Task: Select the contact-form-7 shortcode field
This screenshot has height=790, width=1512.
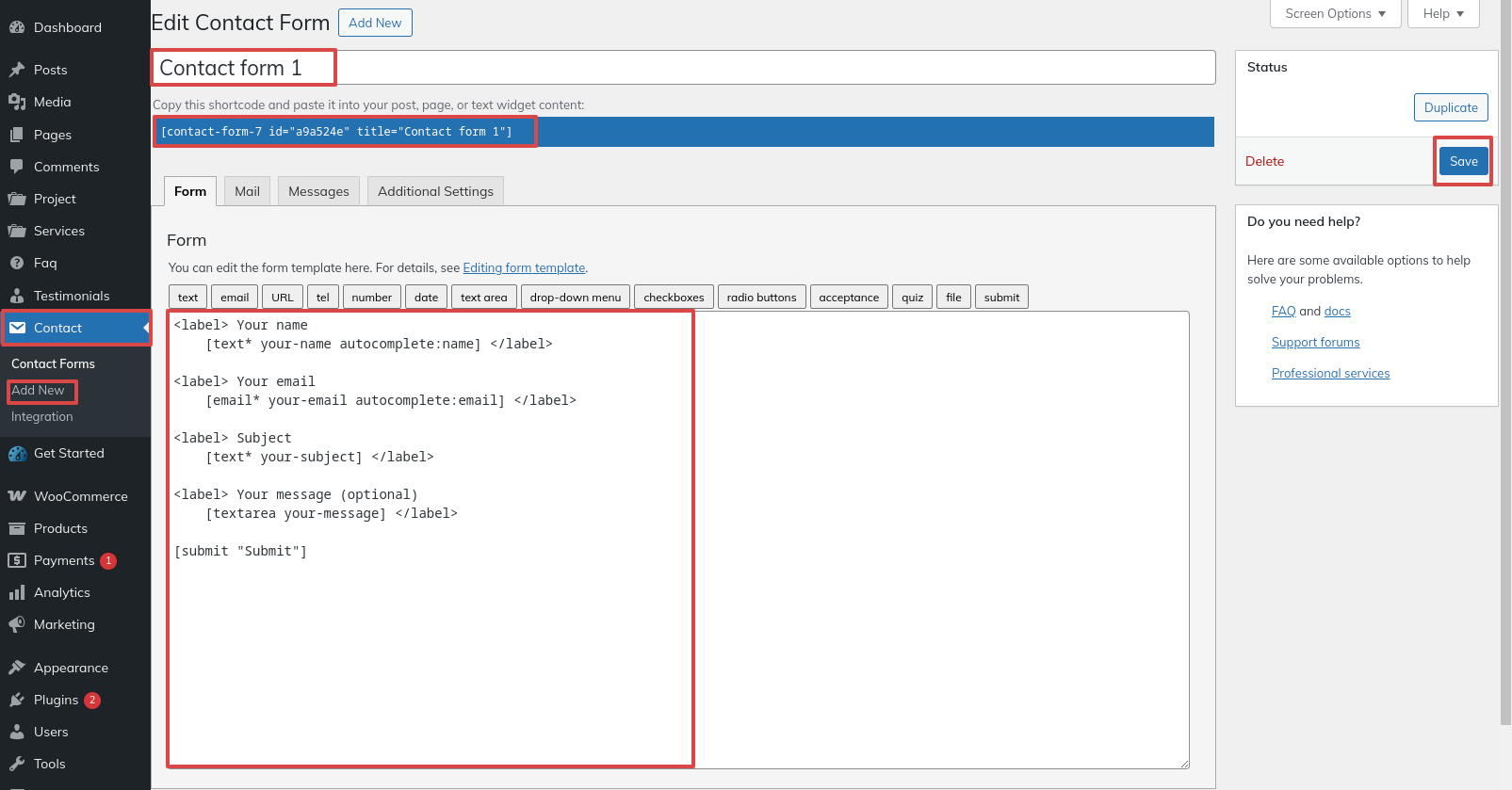Action: (x=684, y=132)
